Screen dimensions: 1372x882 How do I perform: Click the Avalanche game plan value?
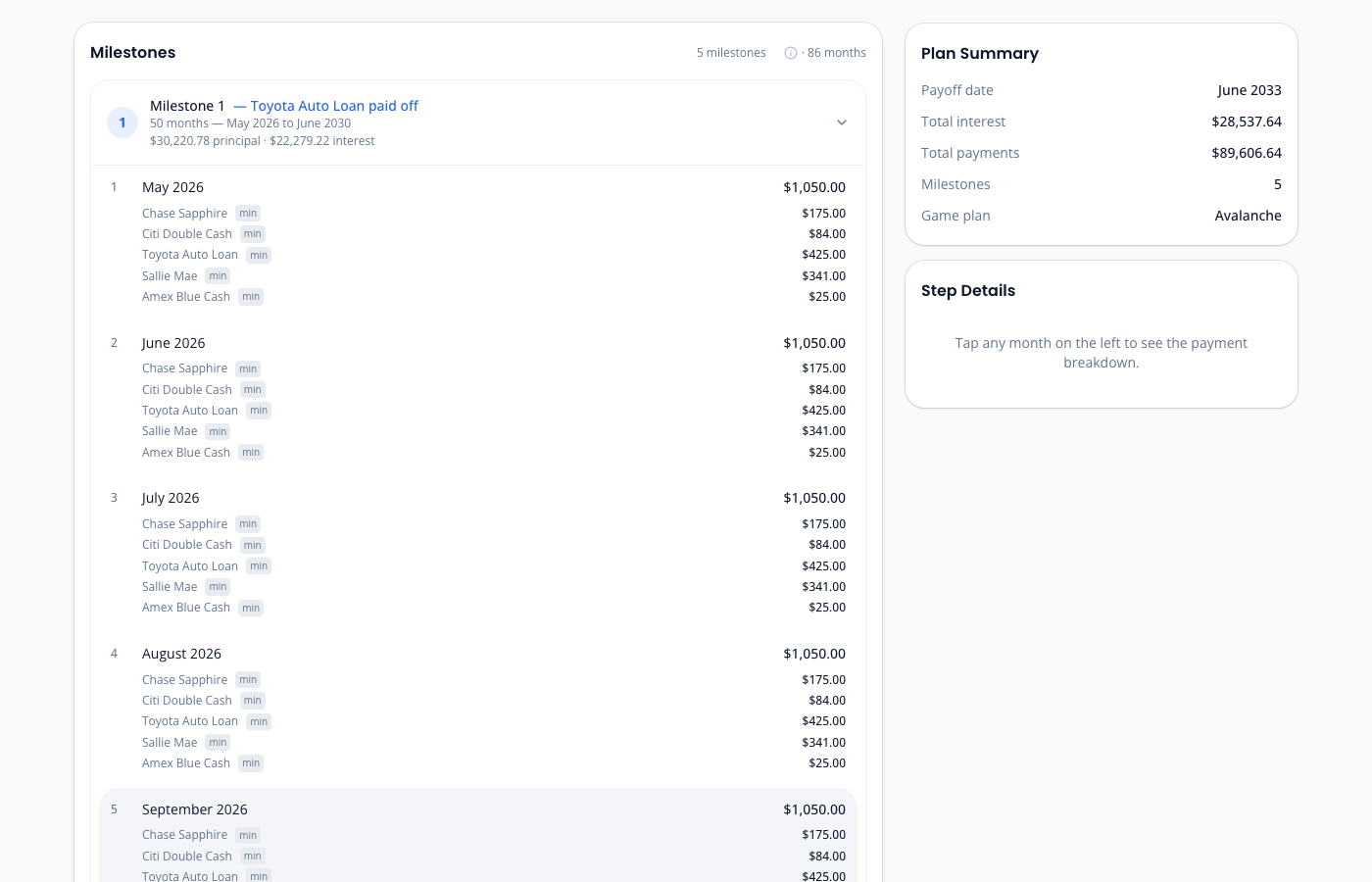1248,215
